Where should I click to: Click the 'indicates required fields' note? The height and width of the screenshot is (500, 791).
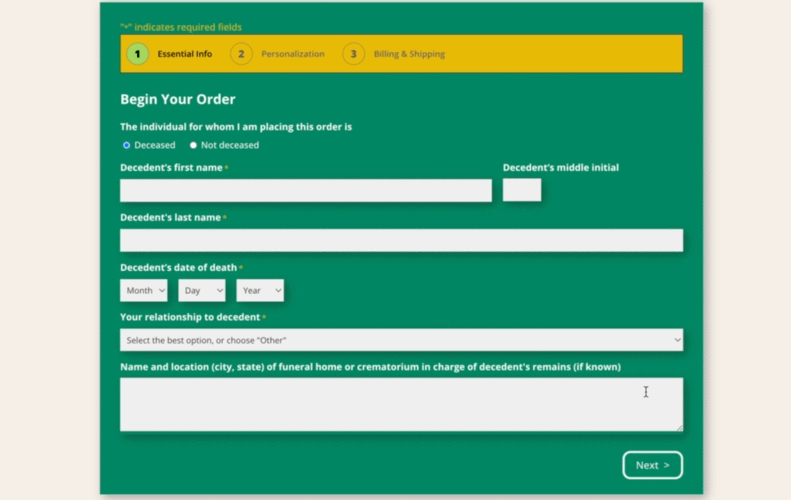click(181, 27)
